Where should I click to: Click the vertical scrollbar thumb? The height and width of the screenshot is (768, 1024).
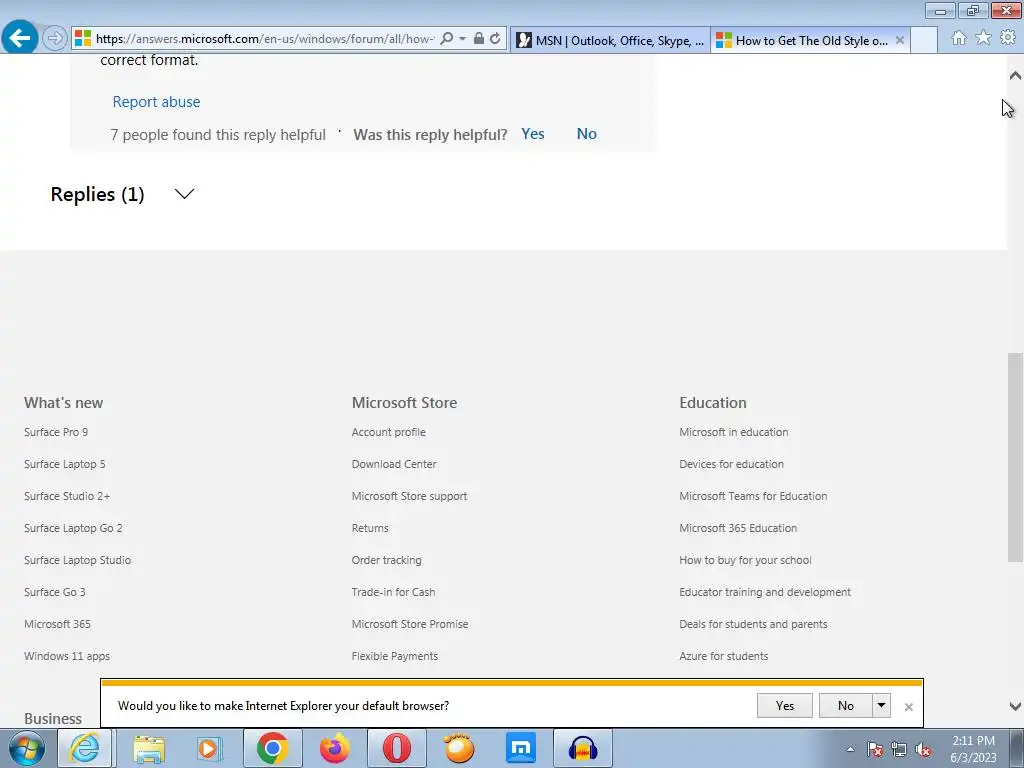coord(1015,457)
